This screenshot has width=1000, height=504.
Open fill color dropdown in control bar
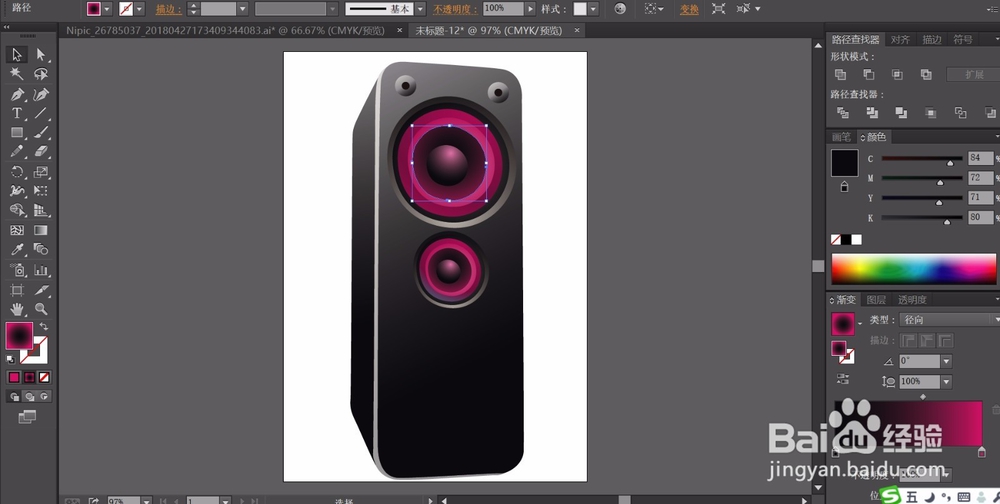pyautogui.click(x=107, y=9)
